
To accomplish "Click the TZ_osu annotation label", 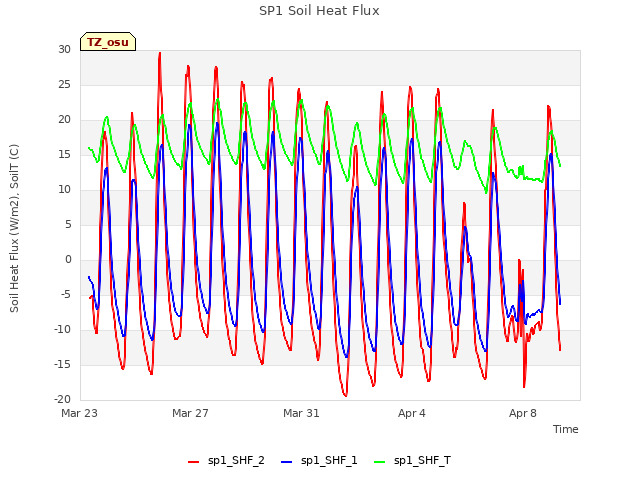I will tap(108, 42).
